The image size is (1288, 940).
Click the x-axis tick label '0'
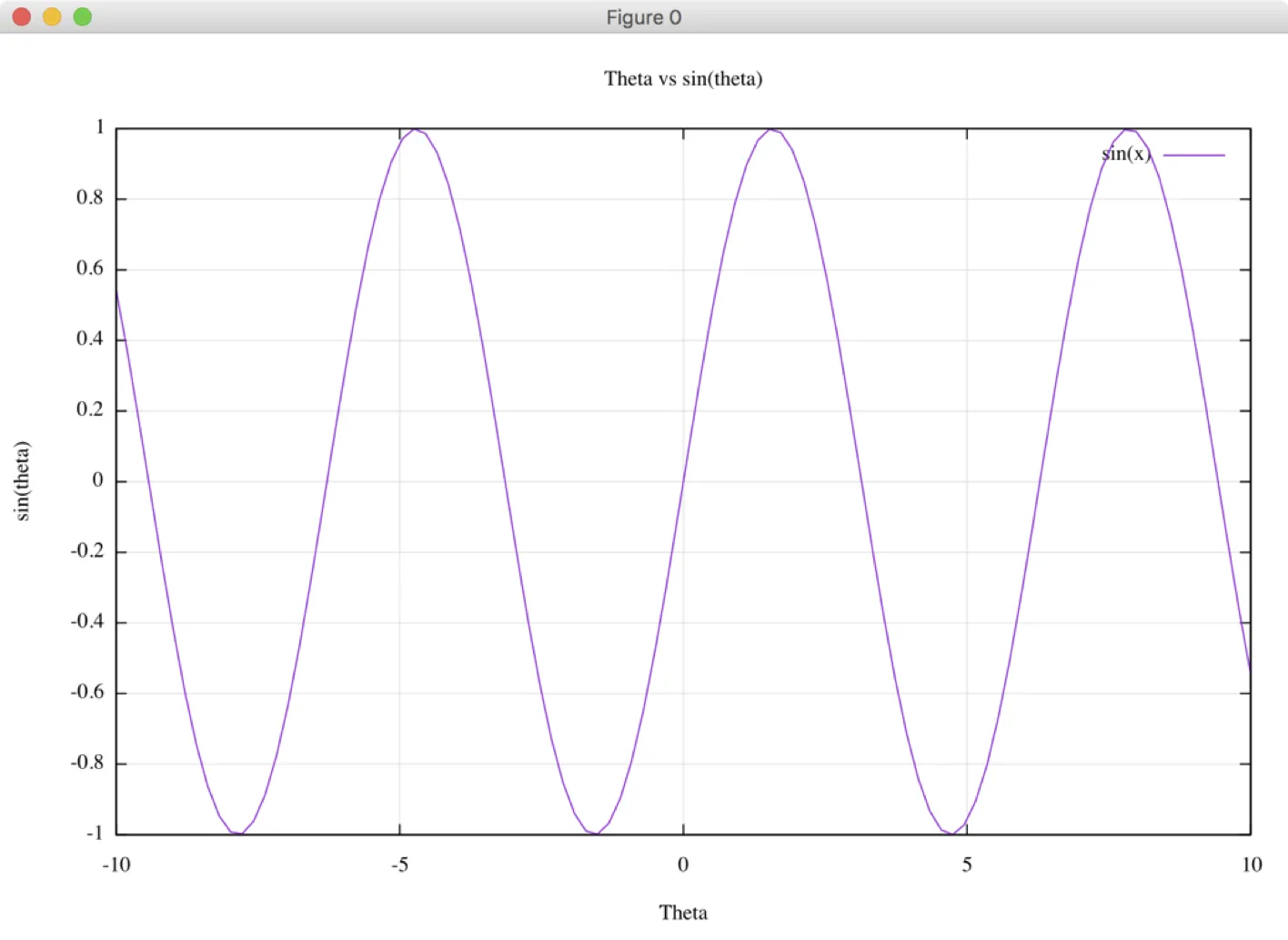(683, 864)
